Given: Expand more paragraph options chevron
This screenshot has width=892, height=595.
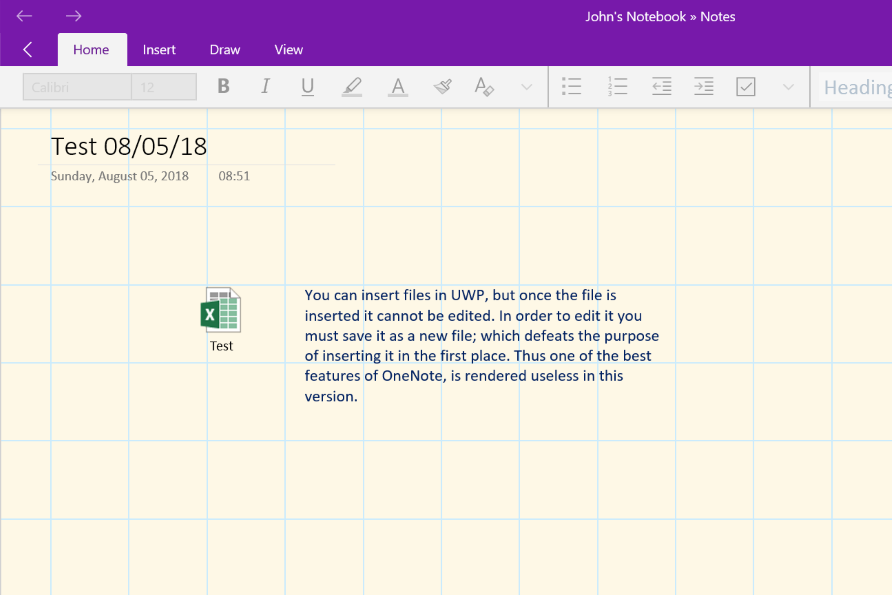Looking at the screenshot, I should pyautogui.click(x=788, y=87).
